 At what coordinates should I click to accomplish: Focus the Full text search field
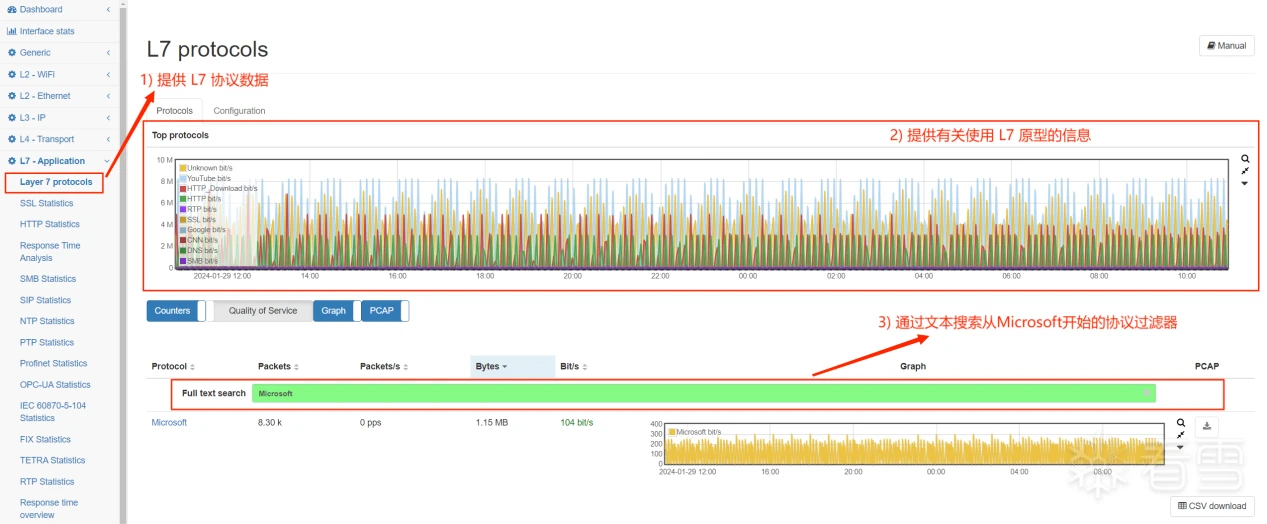click(703, 393)
